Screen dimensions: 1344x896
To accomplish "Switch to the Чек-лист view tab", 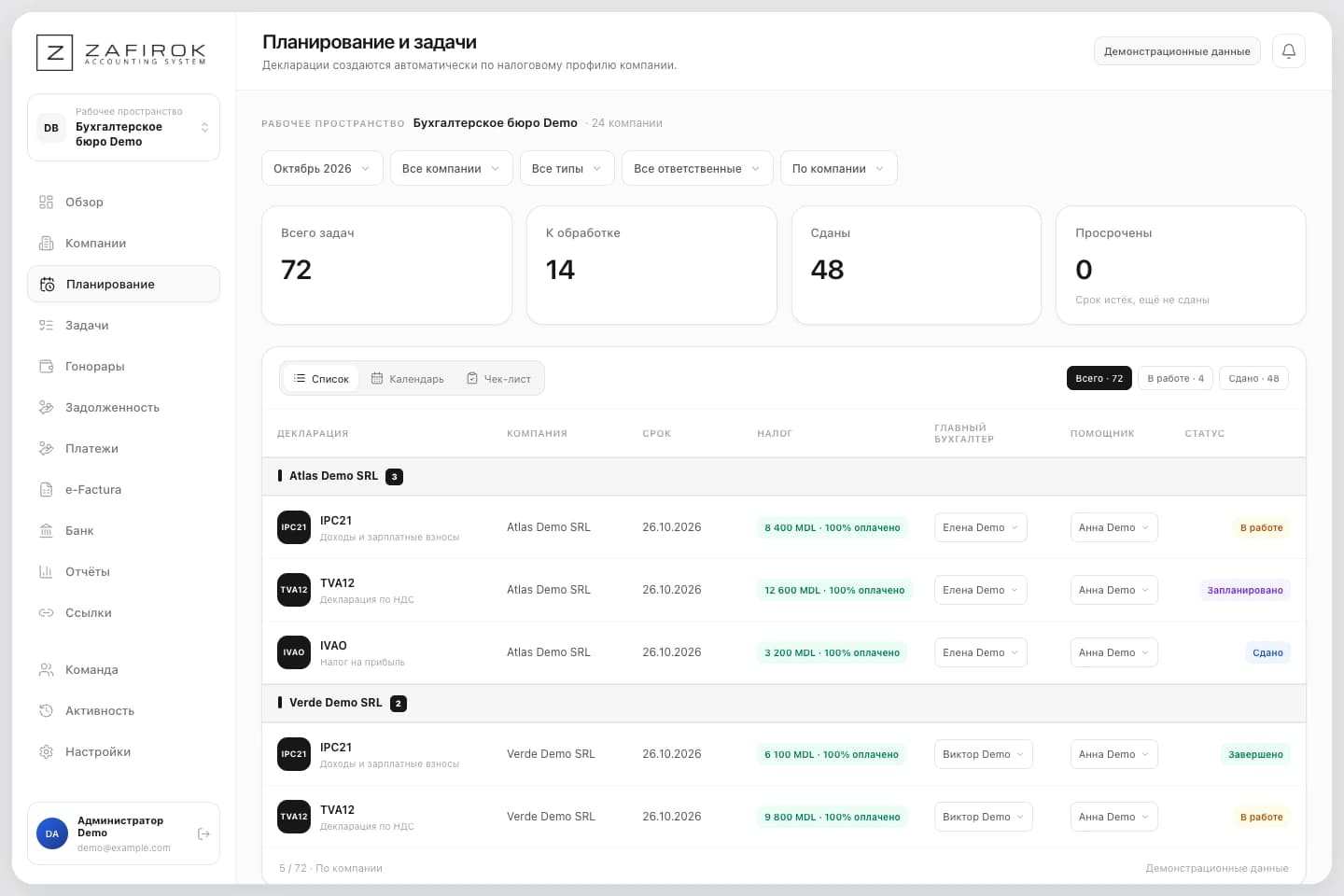I will pyautogui.click(x=498, y=379).
